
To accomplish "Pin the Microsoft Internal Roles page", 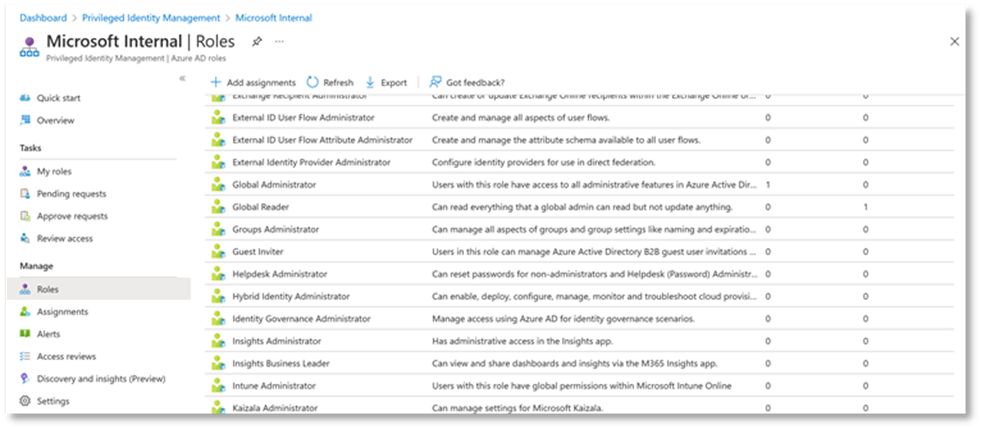I will tap(257, 41).
